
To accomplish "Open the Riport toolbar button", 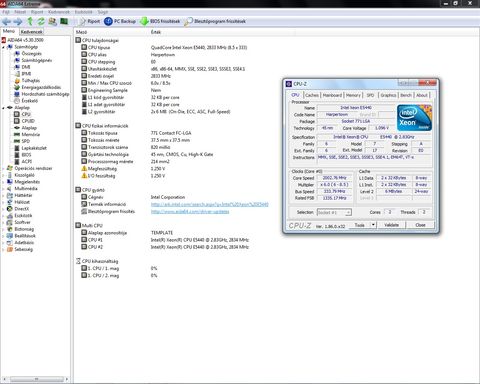I will coord(90,21).
